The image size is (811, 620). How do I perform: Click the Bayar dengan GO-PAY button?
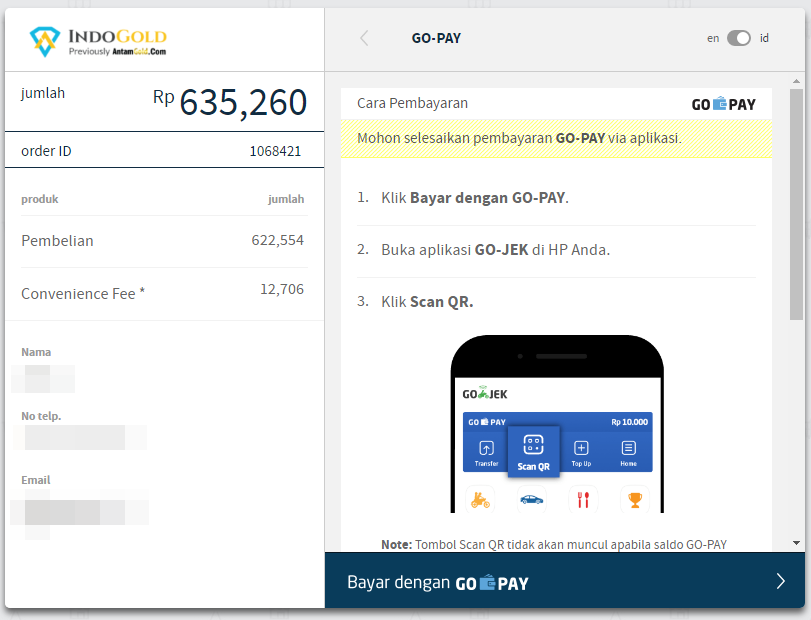click(x=564, y=580)
